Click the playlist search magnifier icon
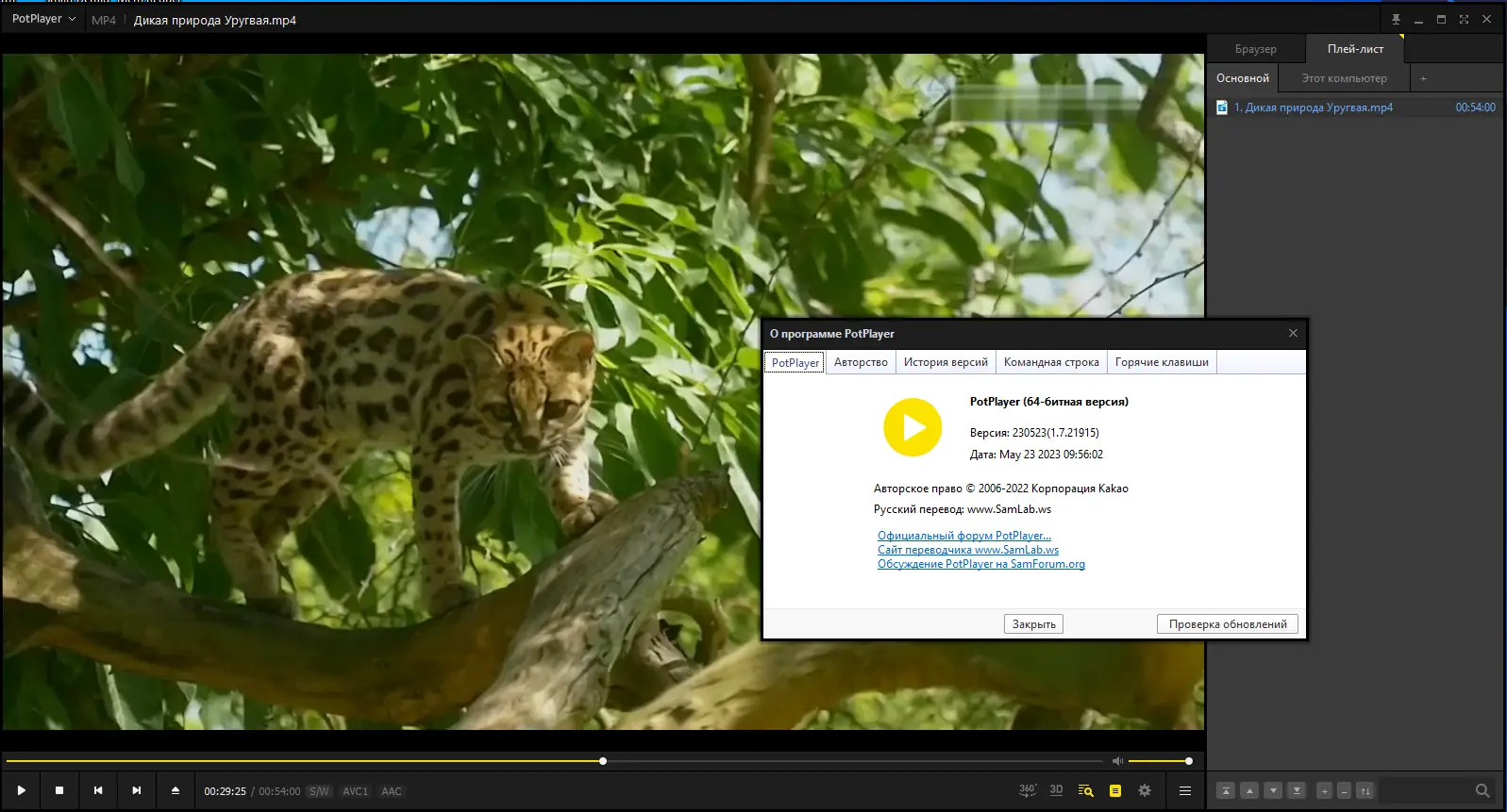The image size is (1507, 812). [x=1482, y=790]
